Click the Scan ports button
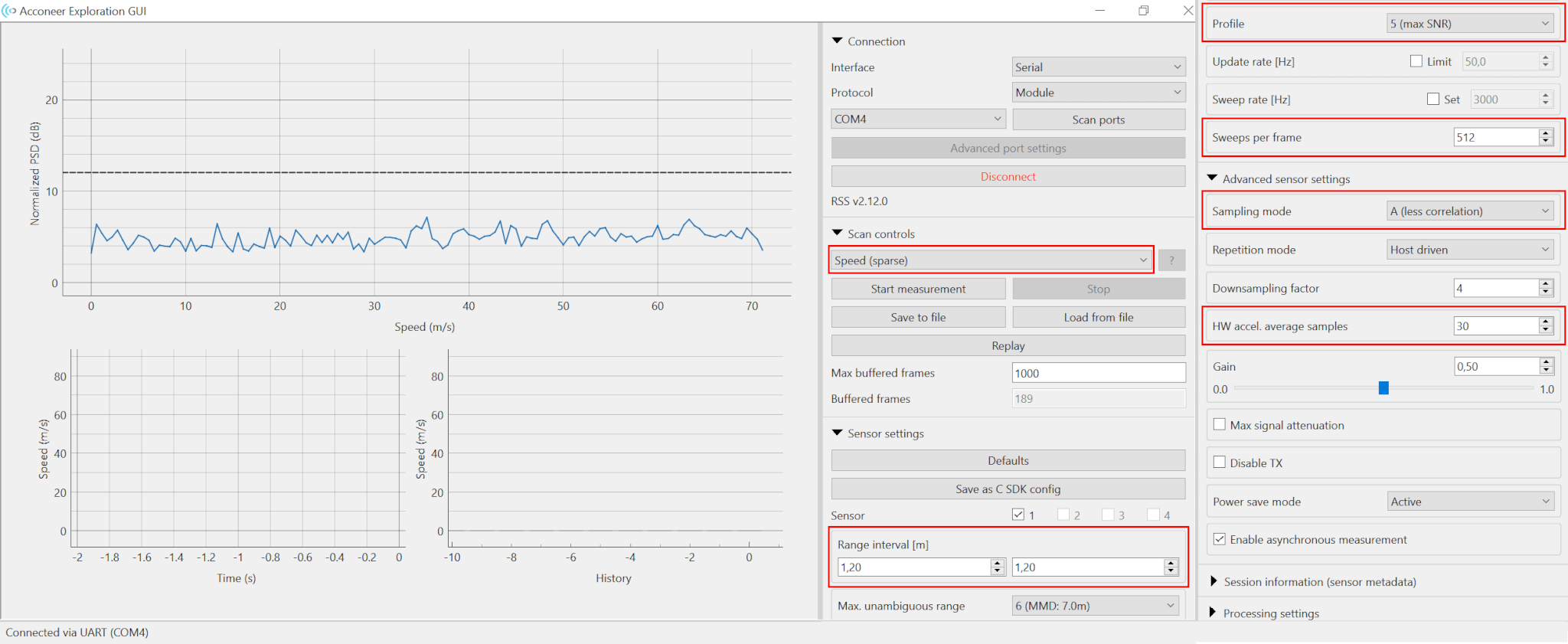Viewport: 1568px width, 644px height. [x=1099, y=119]
